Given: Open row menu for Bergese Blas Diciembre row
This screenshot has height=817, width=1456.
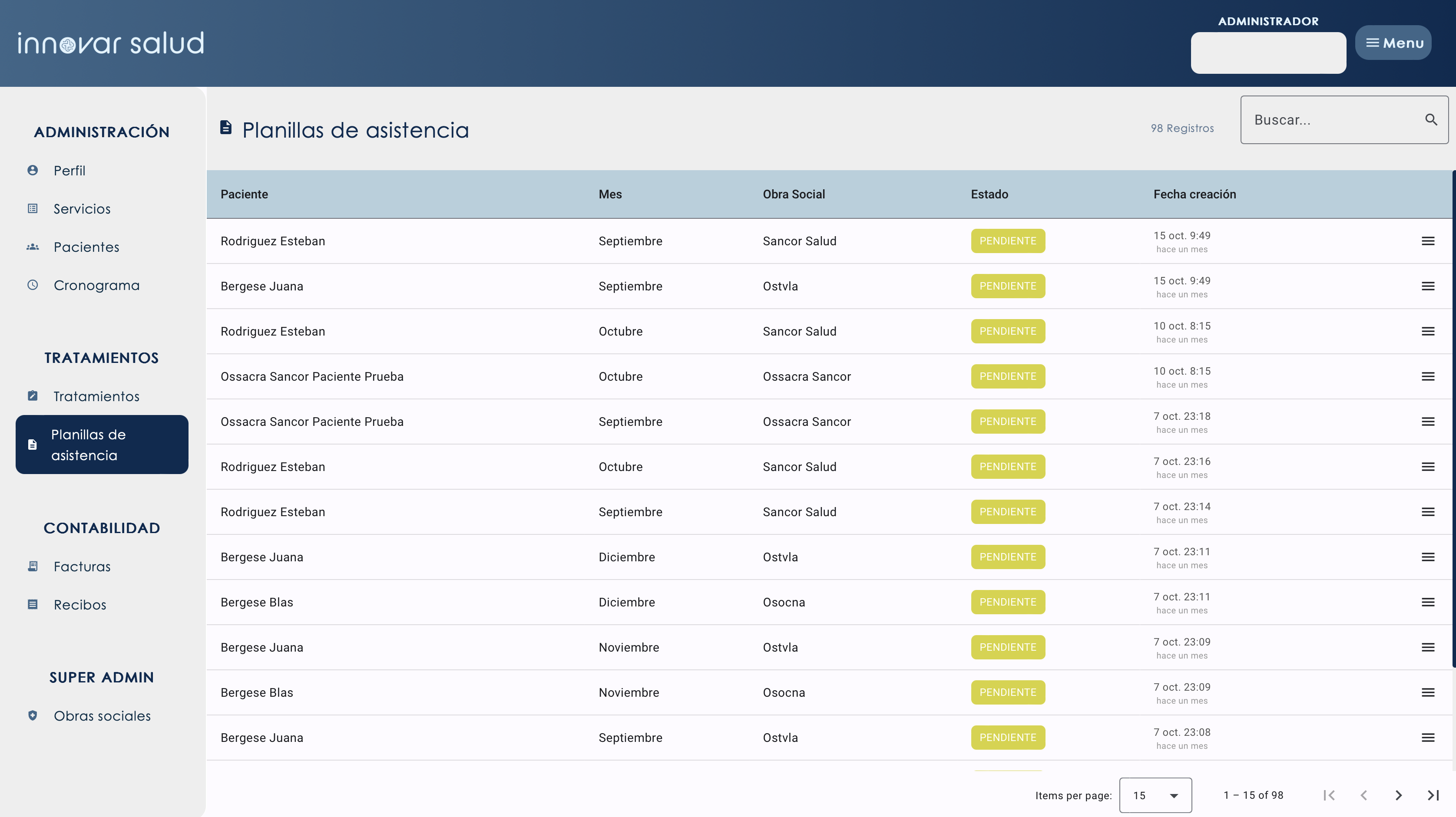Looking at the screenshot, I should [1428, 602].
